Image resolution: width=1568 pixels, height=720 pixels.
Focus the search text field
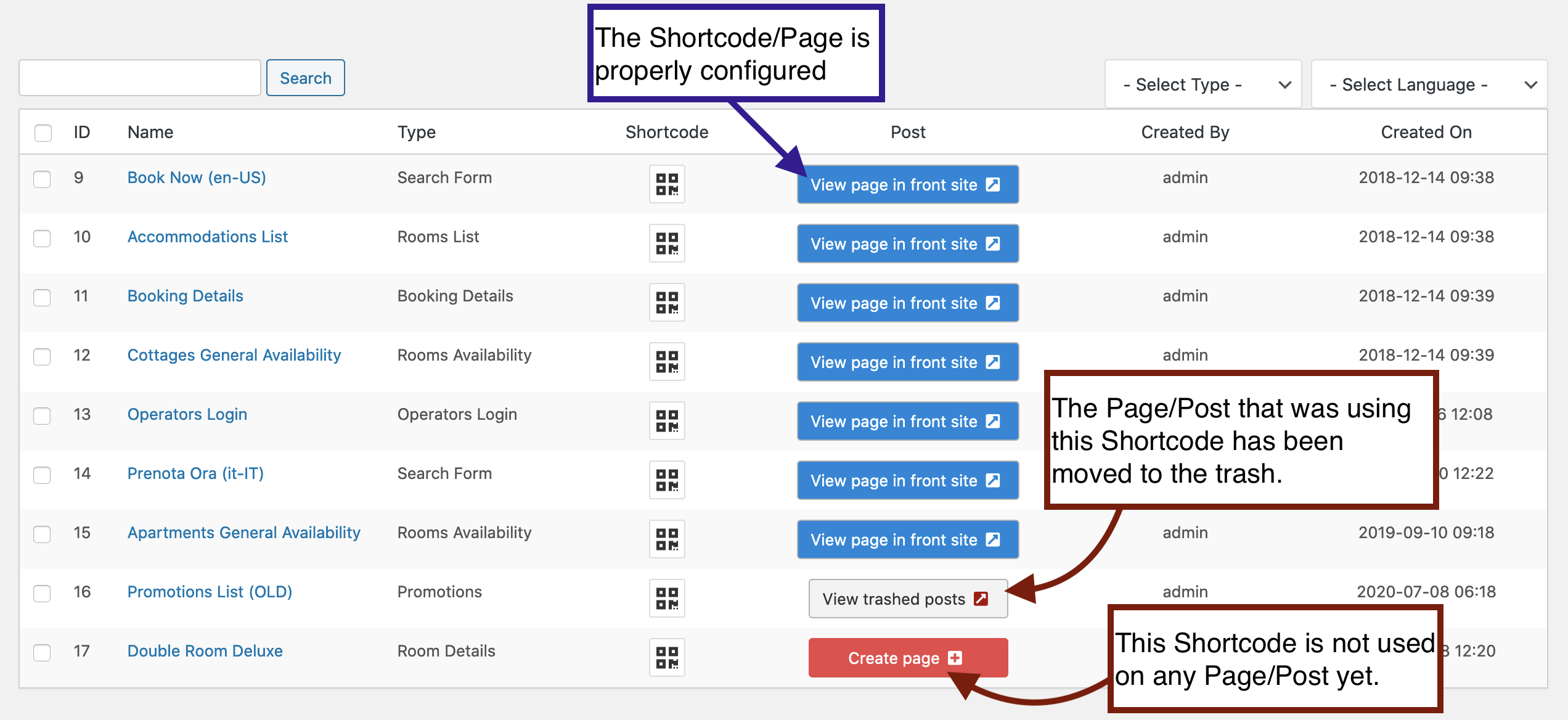[140, 78]
